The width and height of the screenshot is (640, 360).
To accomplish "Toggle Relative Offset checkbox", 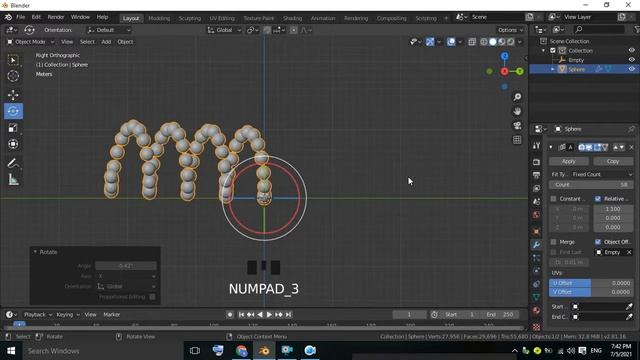I will pyautogui.click(x=598, y=199).
